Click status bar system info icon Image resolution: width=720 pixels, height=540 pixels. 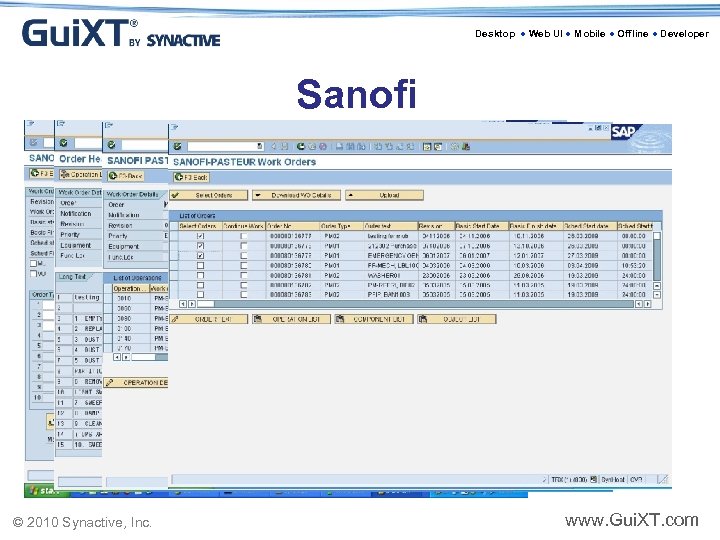coord(593,479)
